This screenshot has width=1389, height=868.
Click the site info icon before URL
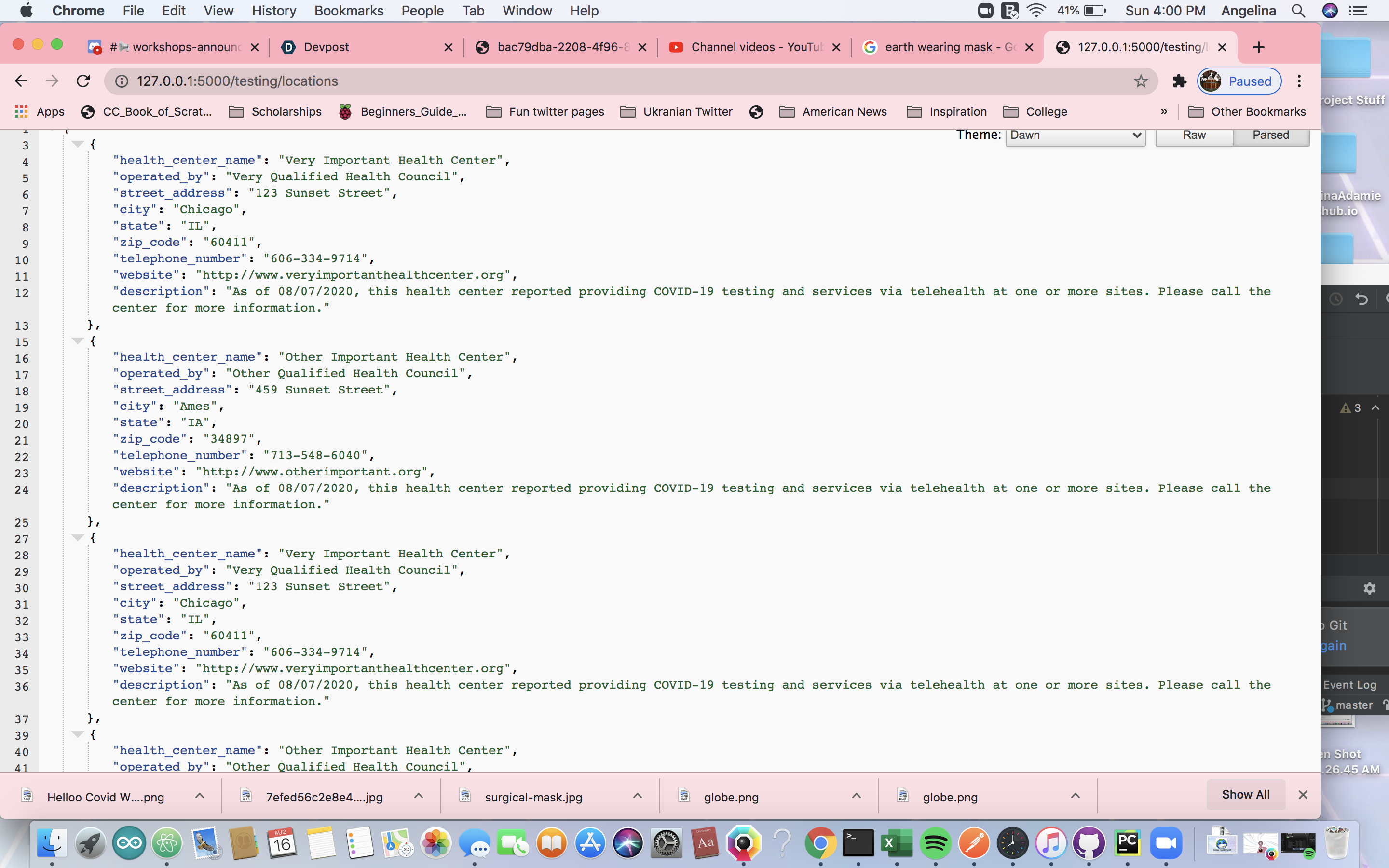click(x=122, y=81)
